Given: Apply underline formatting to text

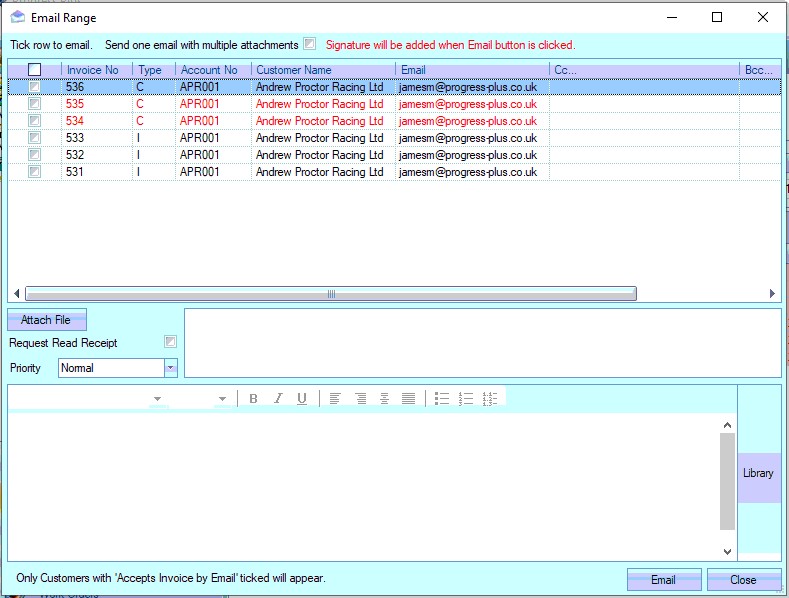Looking at the screenshot, I should 302,398.
